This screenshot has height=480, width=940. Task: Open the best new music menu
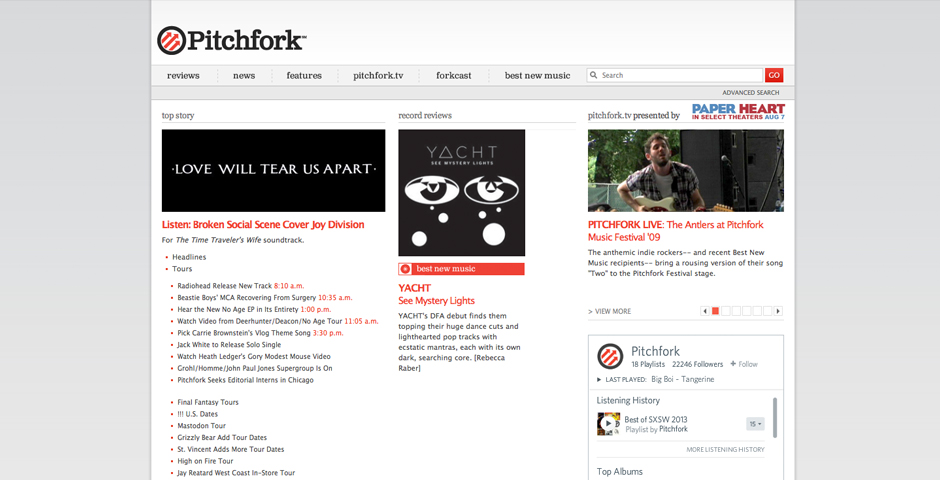538,76
